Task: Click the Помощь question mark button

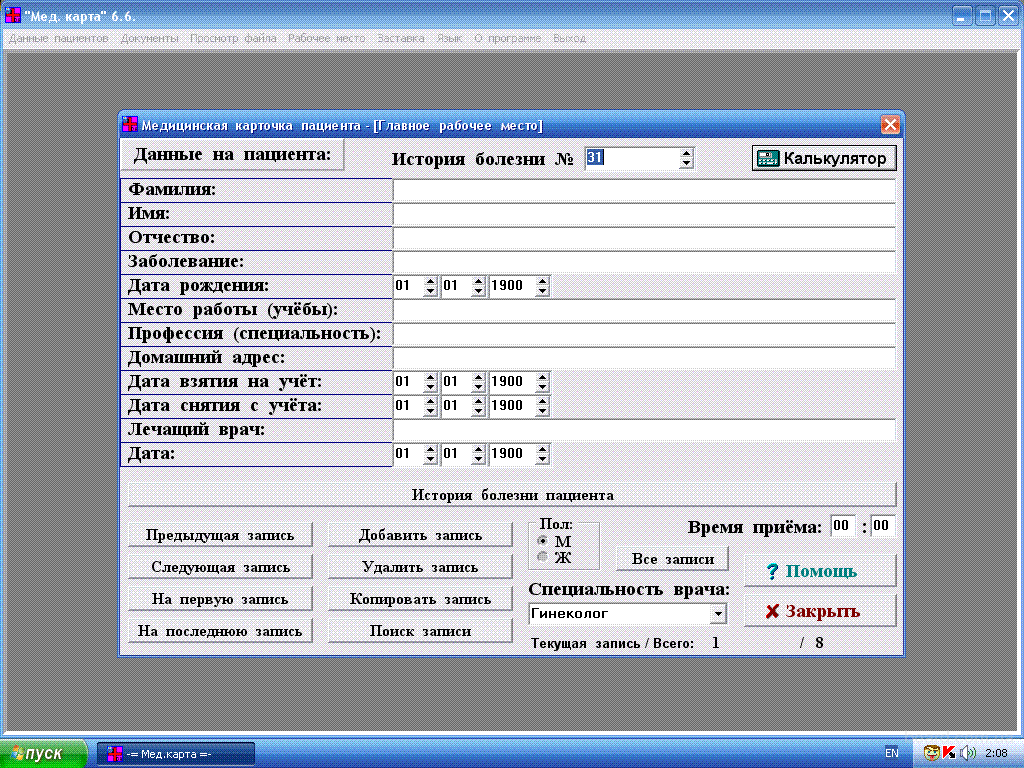Action: [x=819, y=572]
